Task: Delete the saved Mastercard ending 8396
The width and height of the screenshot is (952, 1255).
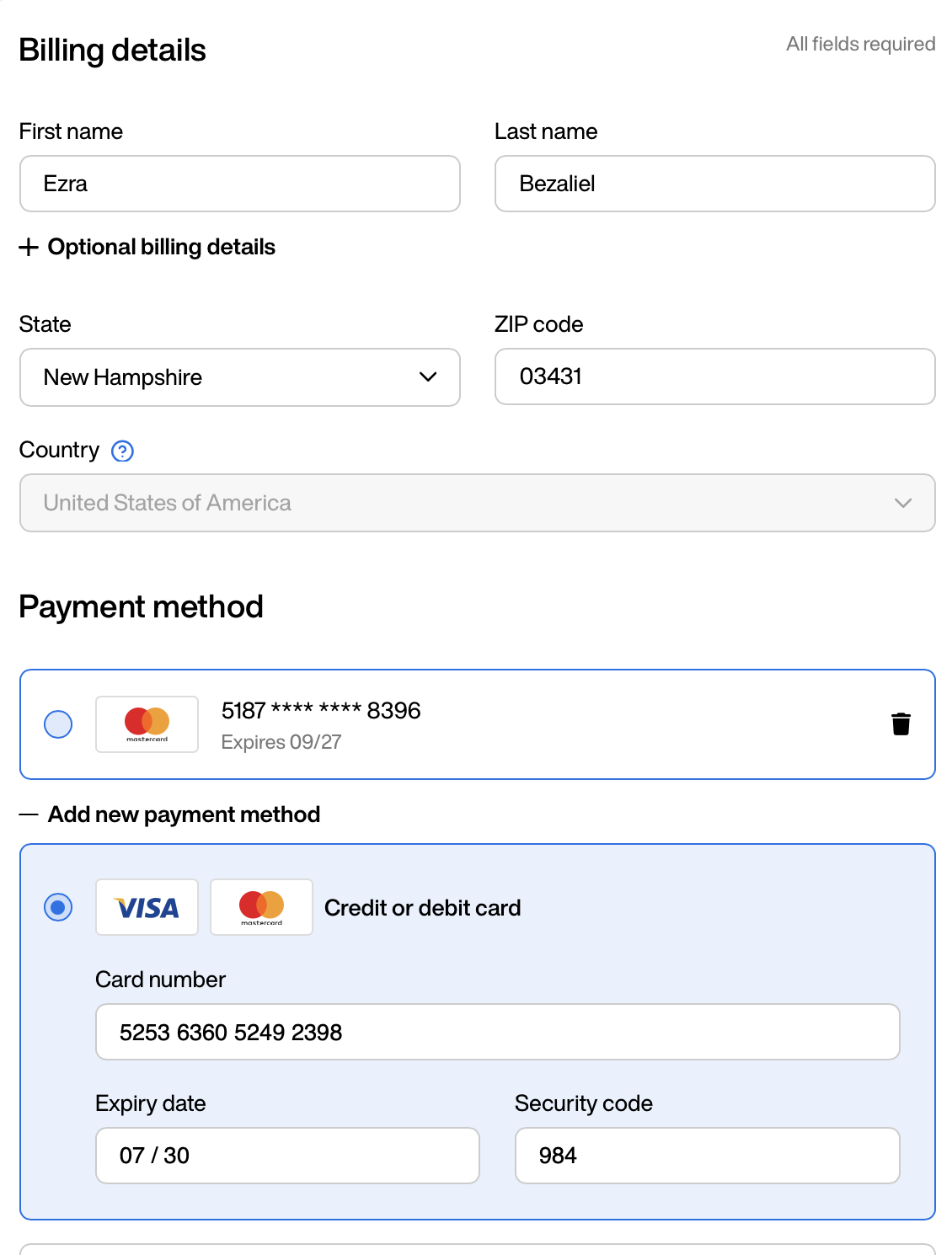Action: 901,724
